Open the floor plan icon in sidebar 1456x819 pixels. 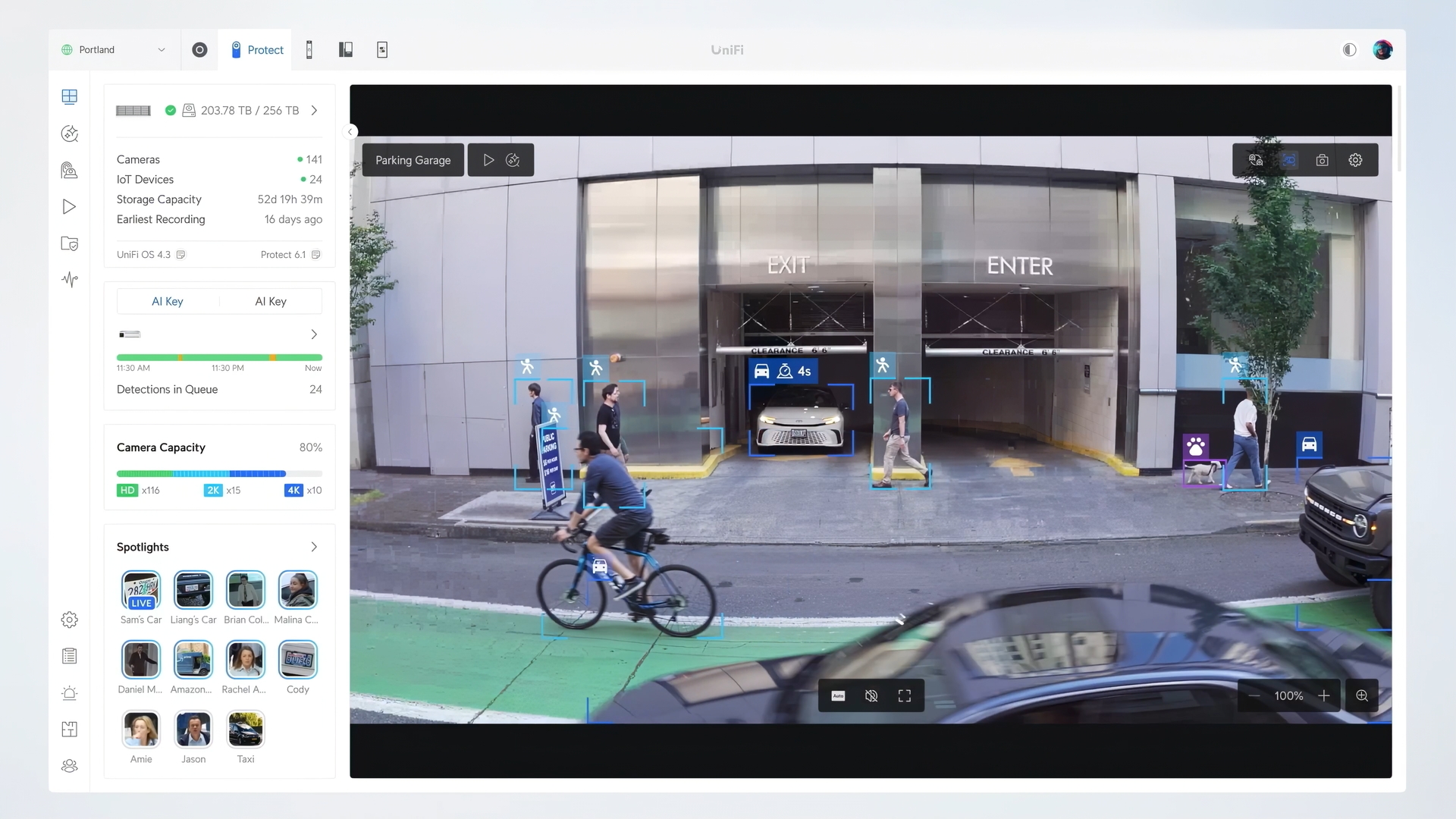coord(69,729)
